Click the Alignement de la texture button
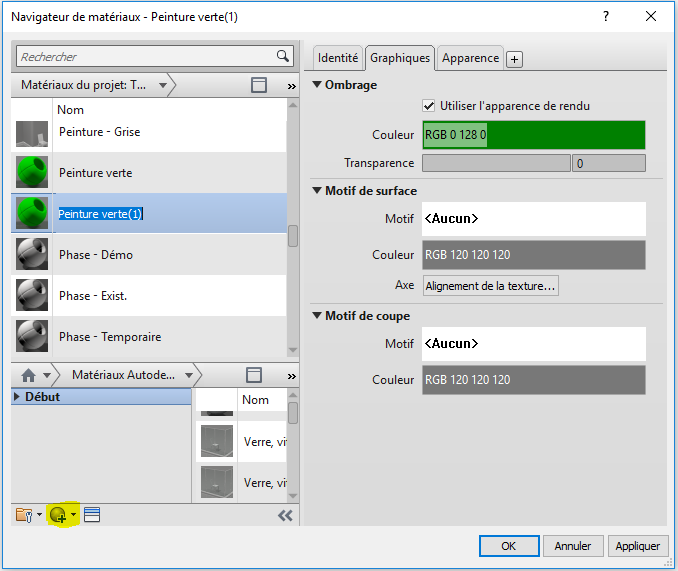 click(490, 286)
